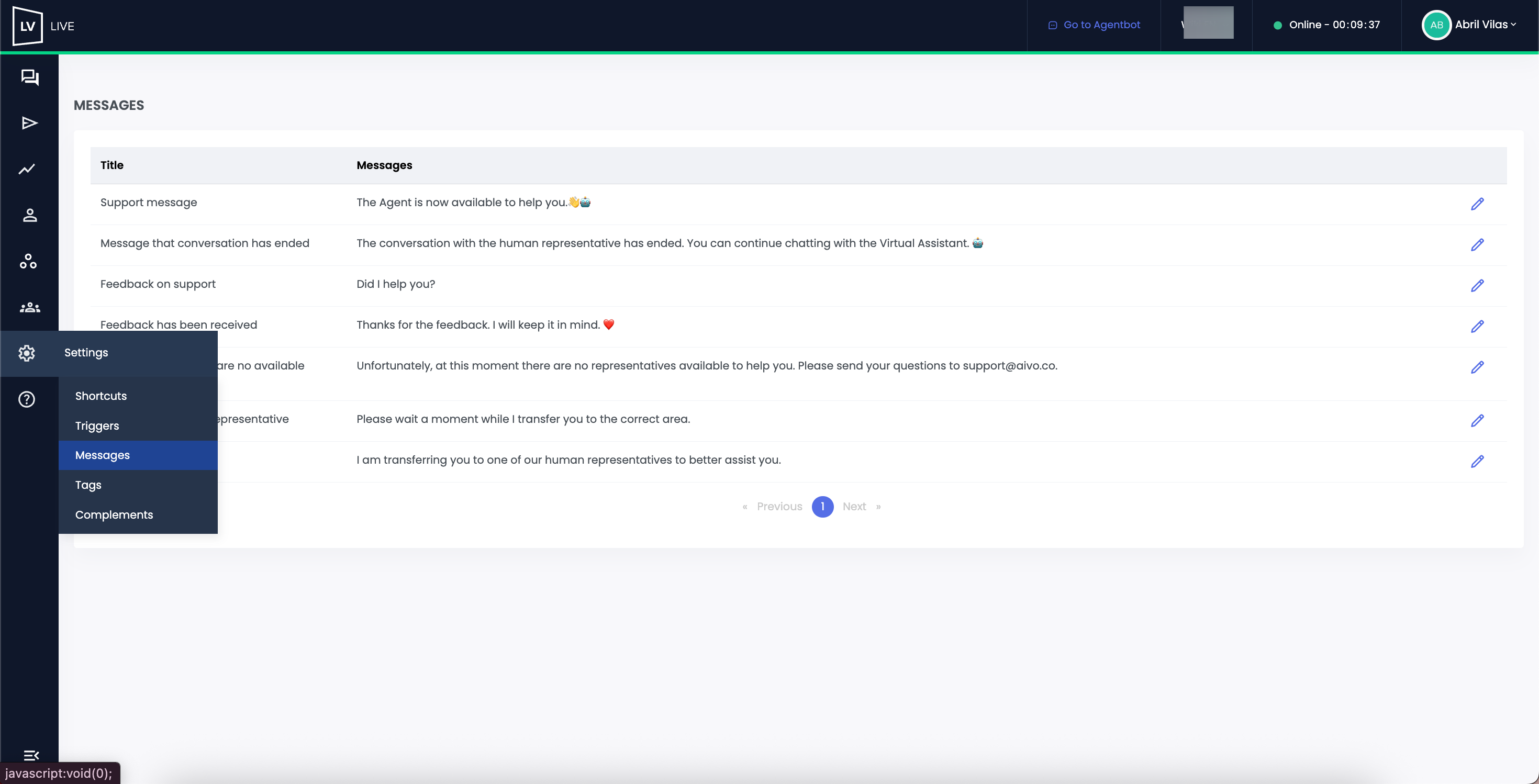Viewport: 1539px width, 784px height.
Task: Open the analytics trend-line icon
Action: click(x=27, y=170)
